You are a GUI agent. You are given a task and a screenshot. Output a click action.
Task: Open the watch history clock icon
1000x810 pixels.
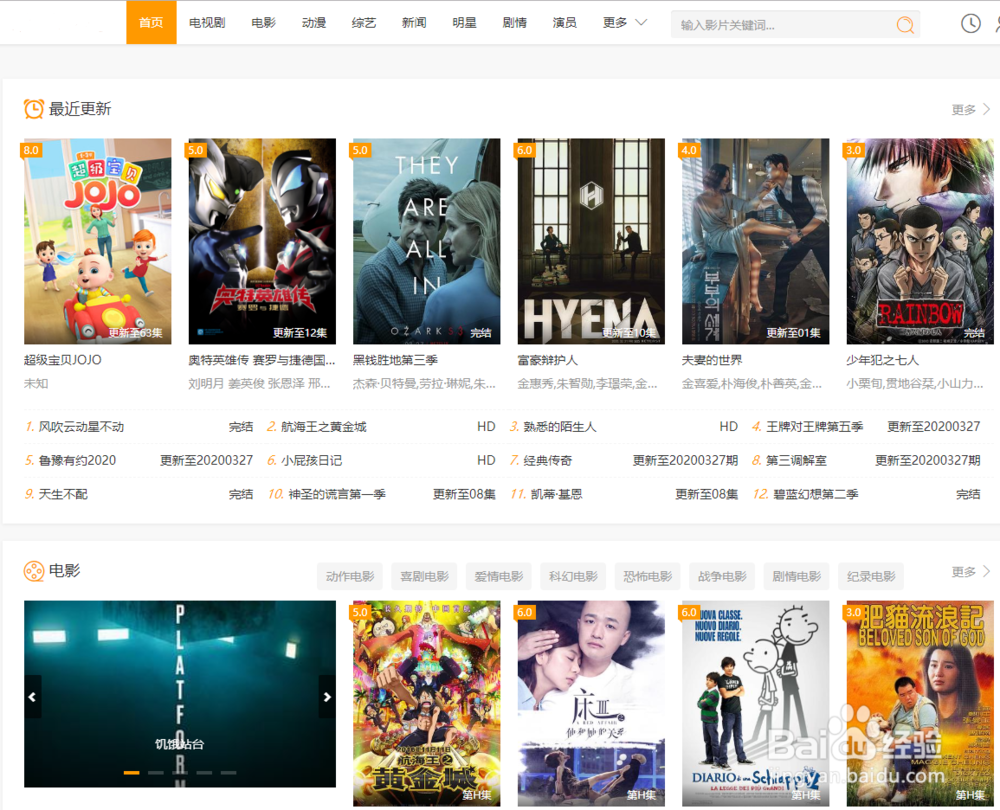969,23
